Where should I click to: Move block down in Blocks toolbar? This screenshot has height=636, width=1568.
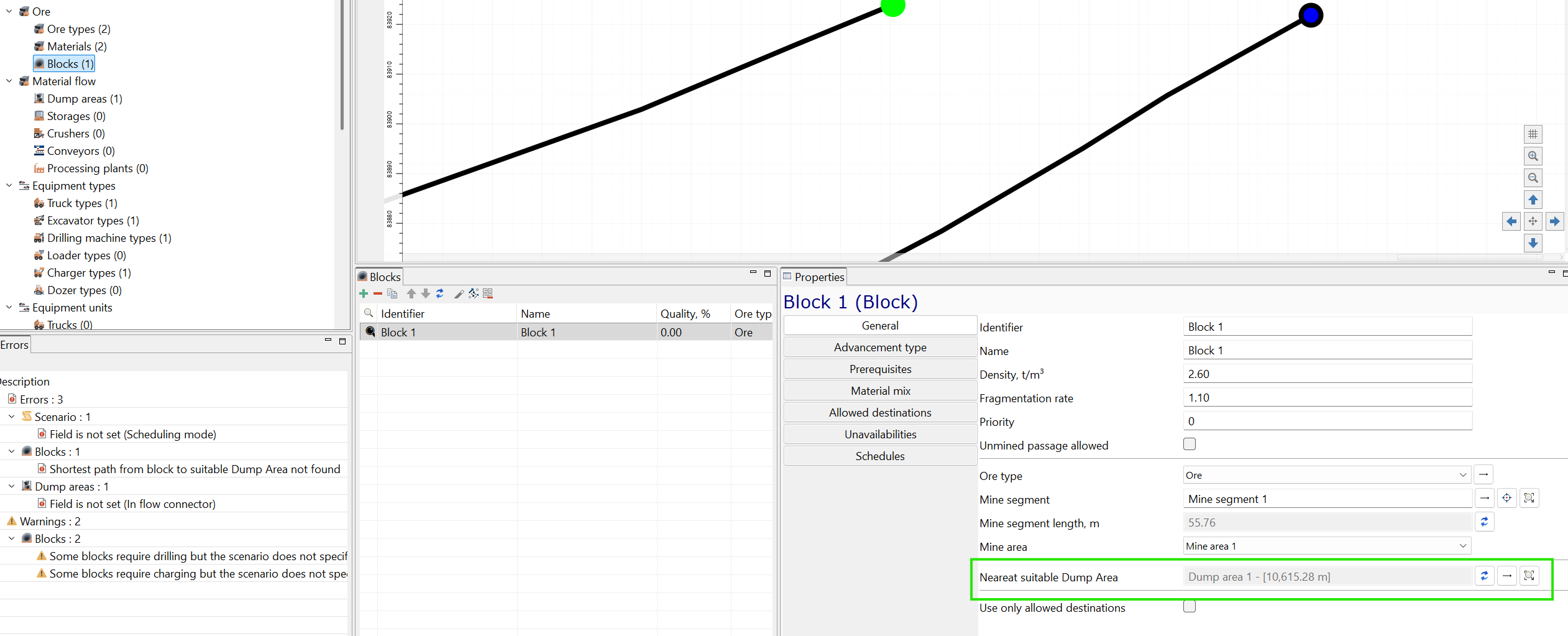coord(426,293)
